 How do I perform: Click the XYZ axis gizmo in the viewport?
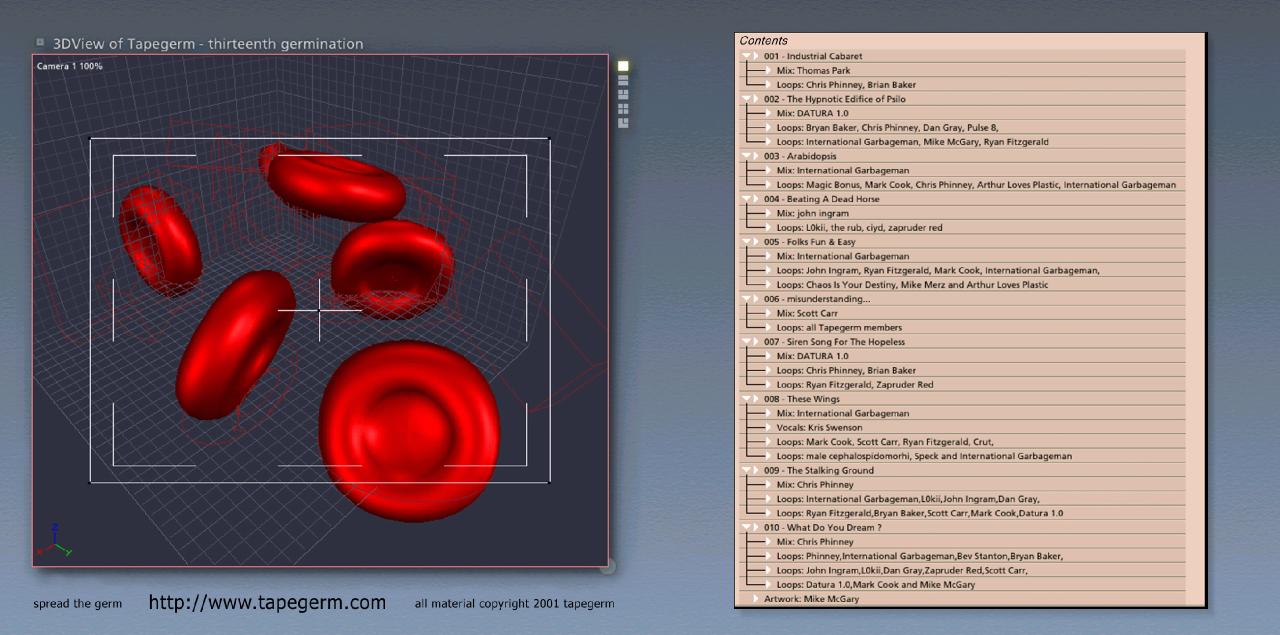click(x=54, y=540)
